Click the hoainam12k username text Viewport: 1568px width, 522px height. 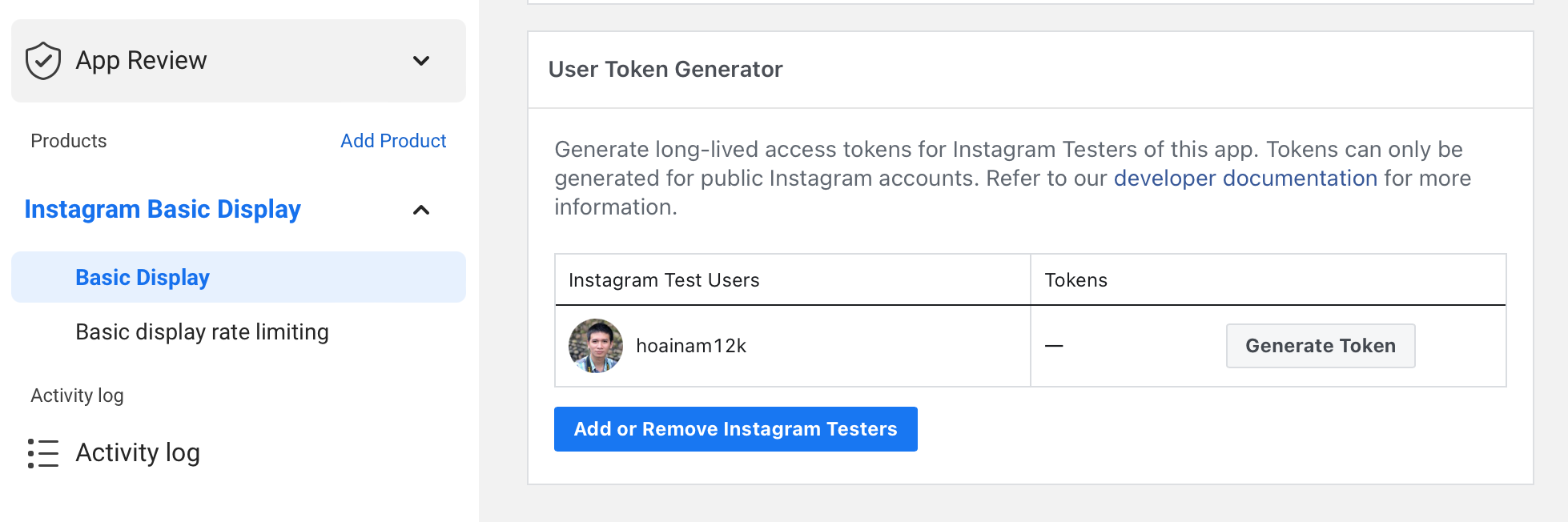pos(691,345)
